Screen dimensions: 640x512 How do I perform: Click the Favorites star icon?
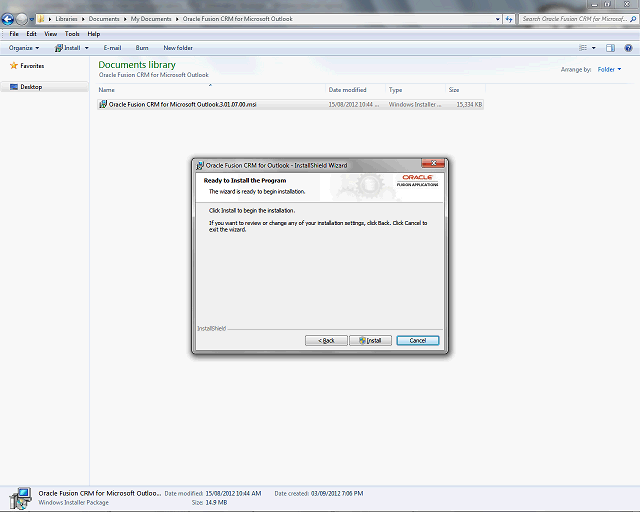pyautogui.click(x=14, y=66)
